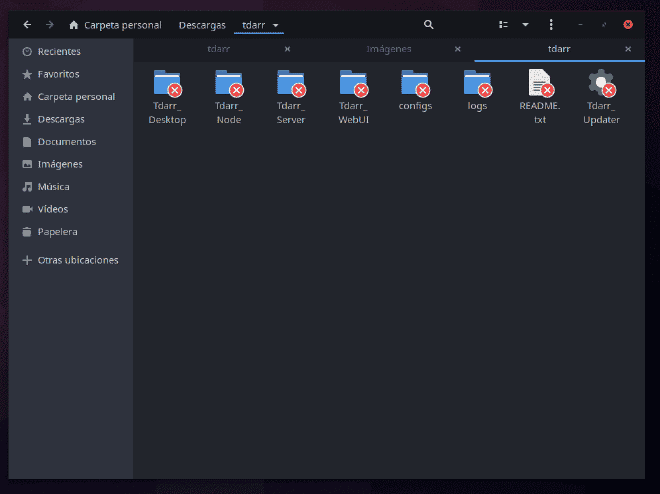Select the configs folder
This screenshot has height=494, width=660.
[415, 90]
